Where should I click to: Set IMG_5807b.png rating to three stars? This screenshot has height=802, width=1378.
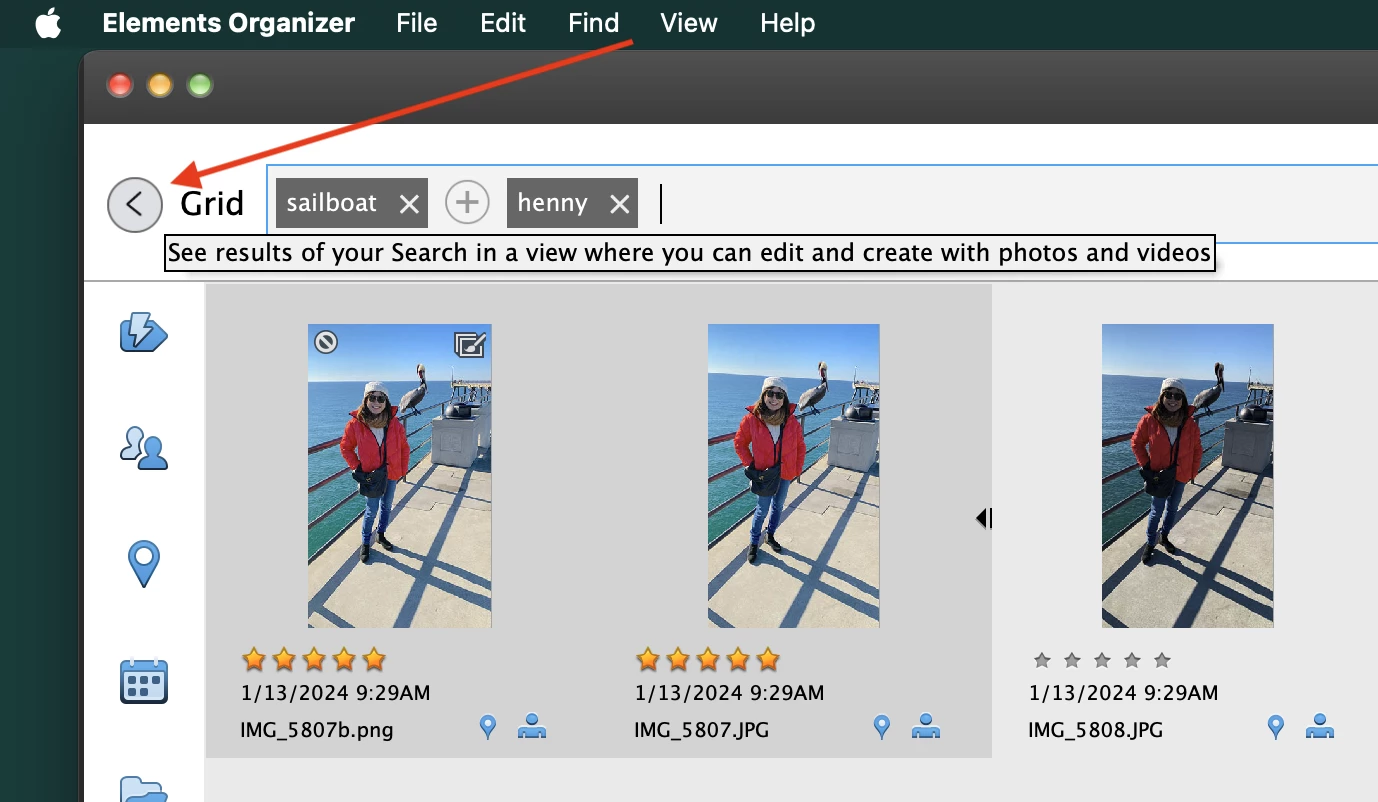click(x=314, y=659)
